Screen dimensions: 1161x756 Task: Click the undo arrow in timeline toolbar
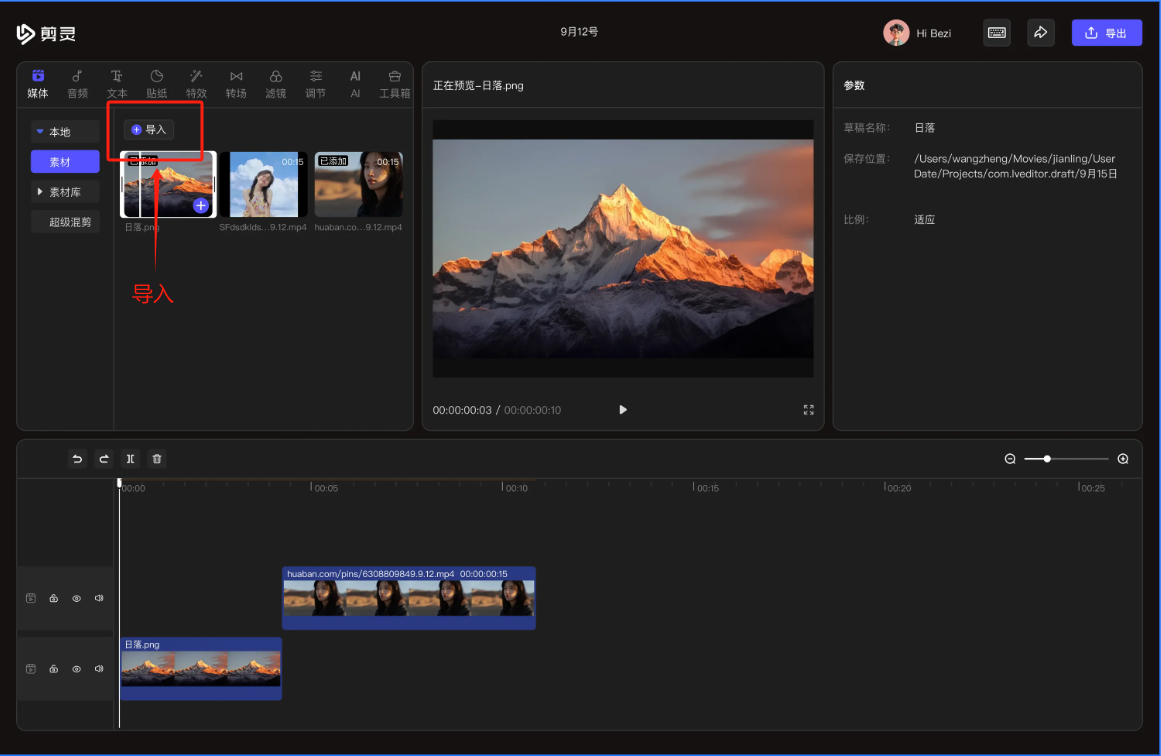coord(78,459)
